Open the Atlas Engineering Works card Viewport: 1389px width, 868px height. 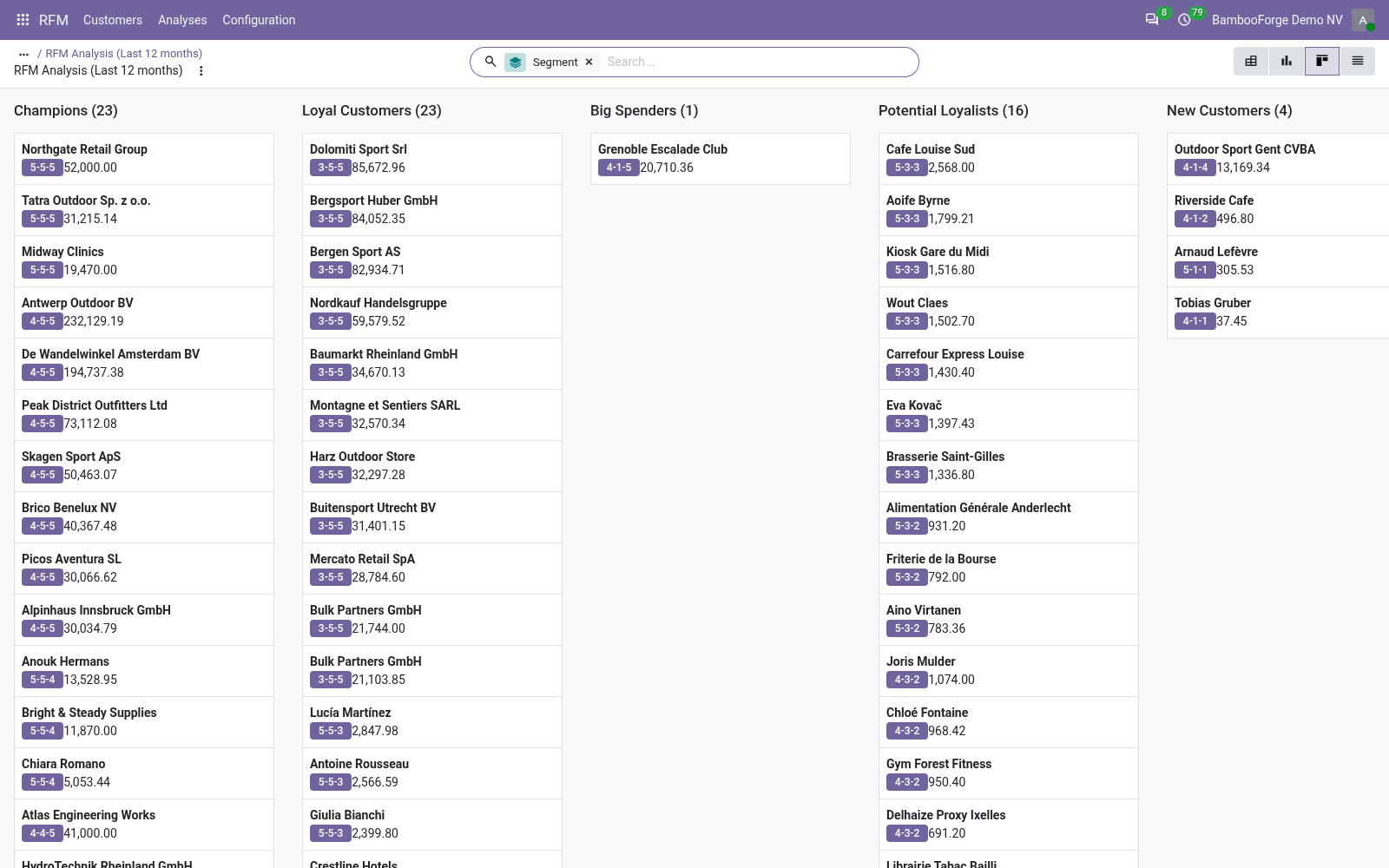click(x=144, y=825)
